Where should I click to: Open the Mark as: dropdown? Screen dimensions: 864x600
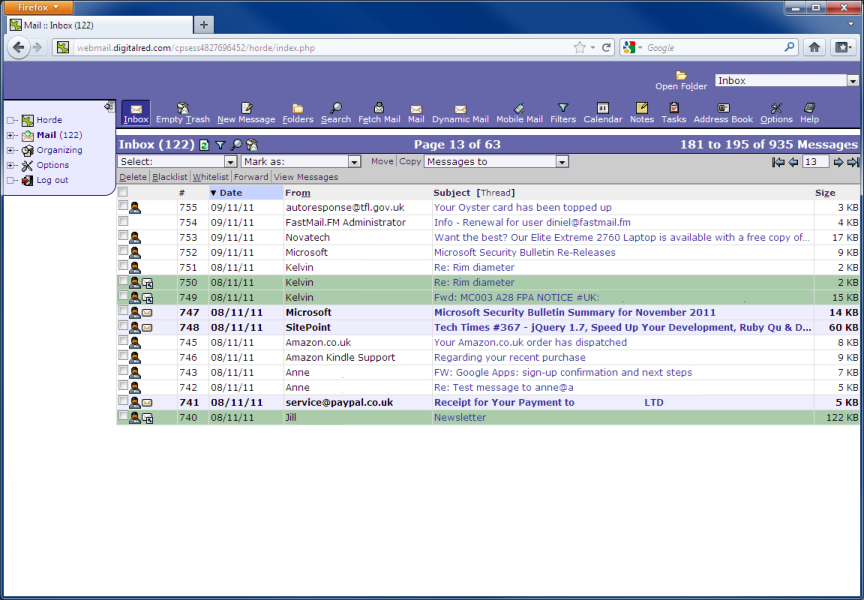301,161
